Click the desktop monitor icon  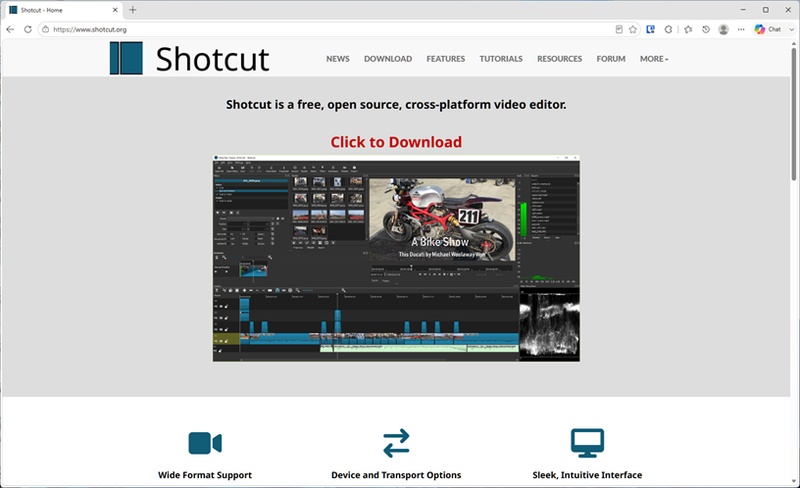coord(587,443)
